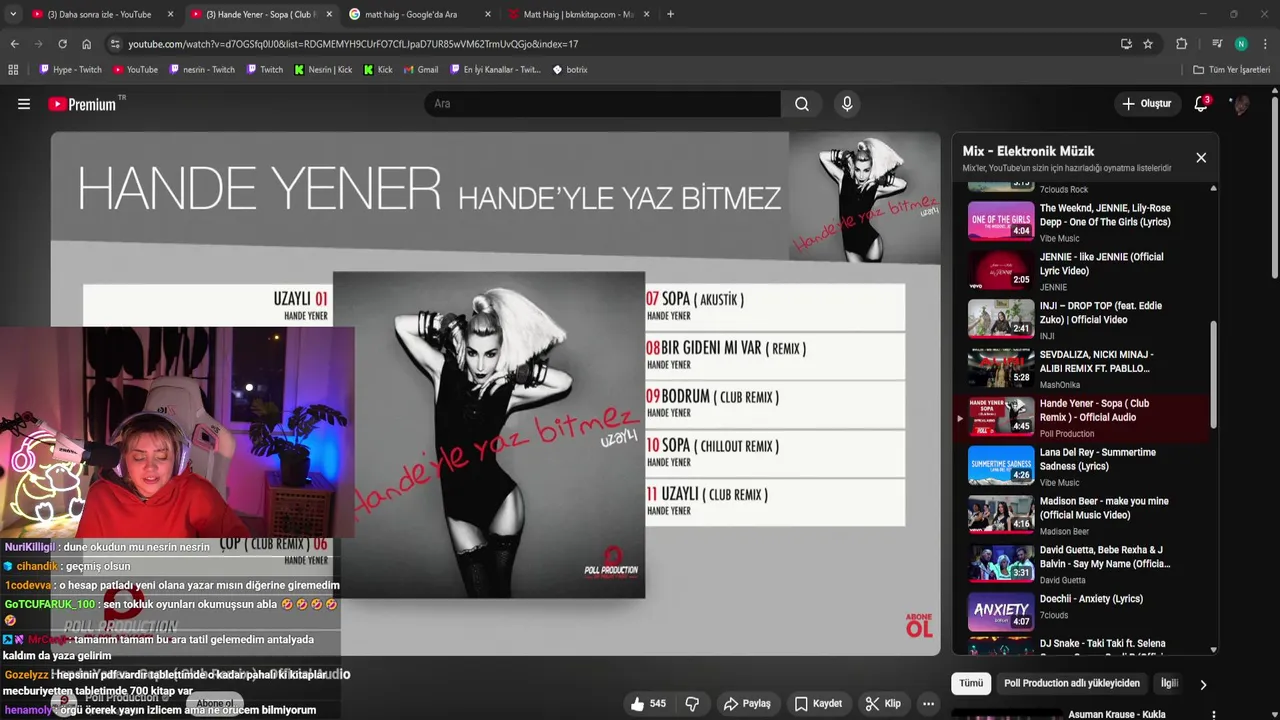Open botrix bookmark

pyautogui.click(x=570, y=70)
